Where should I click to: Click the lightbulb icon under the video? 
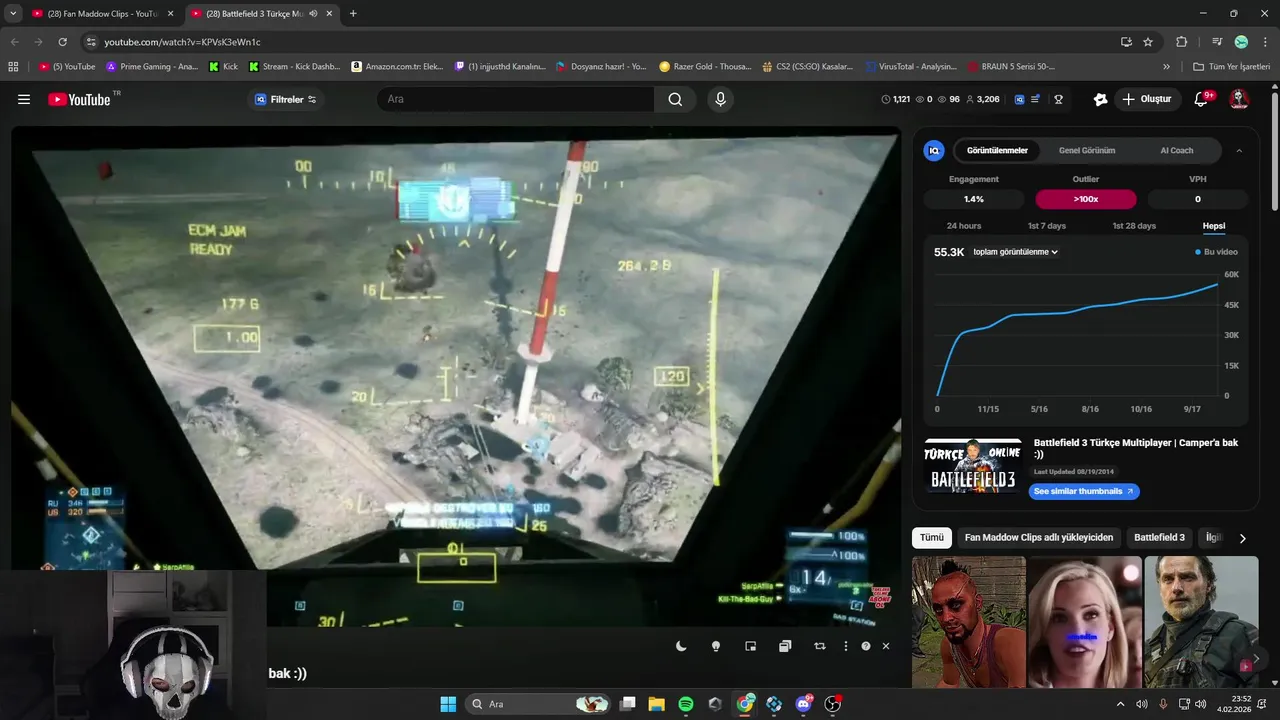(716, 646)
